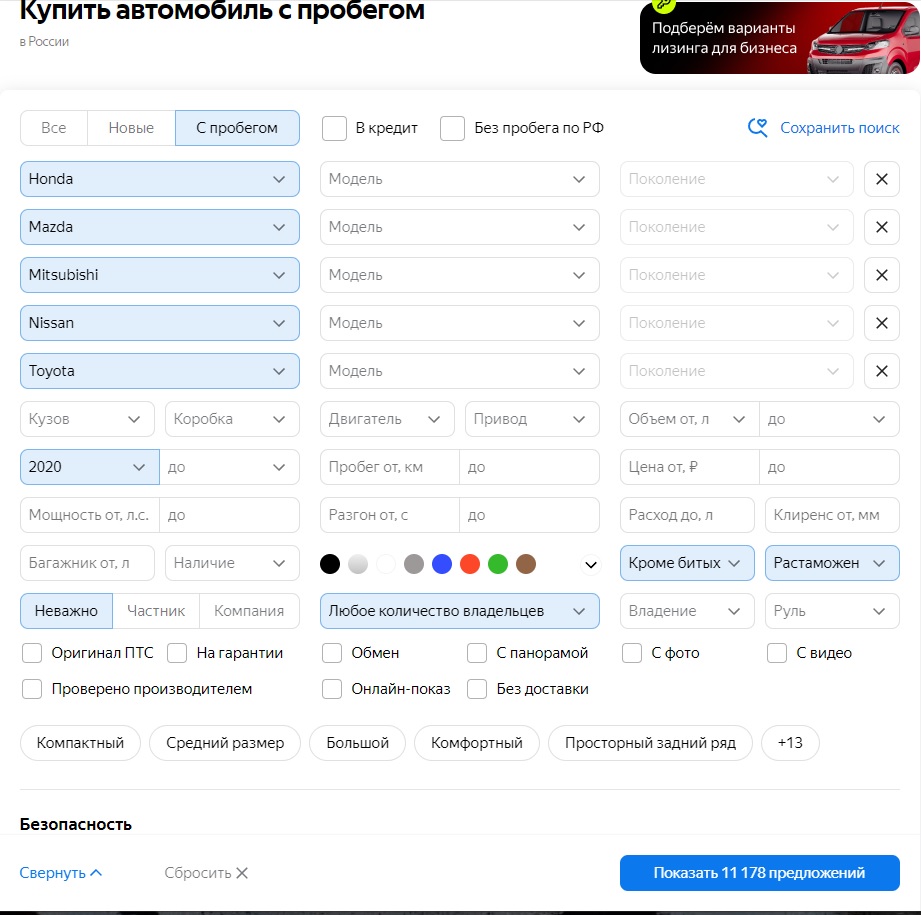Open the Руль steering dropdown
This screenshot has height=915, width=921.
click(832, 611)
